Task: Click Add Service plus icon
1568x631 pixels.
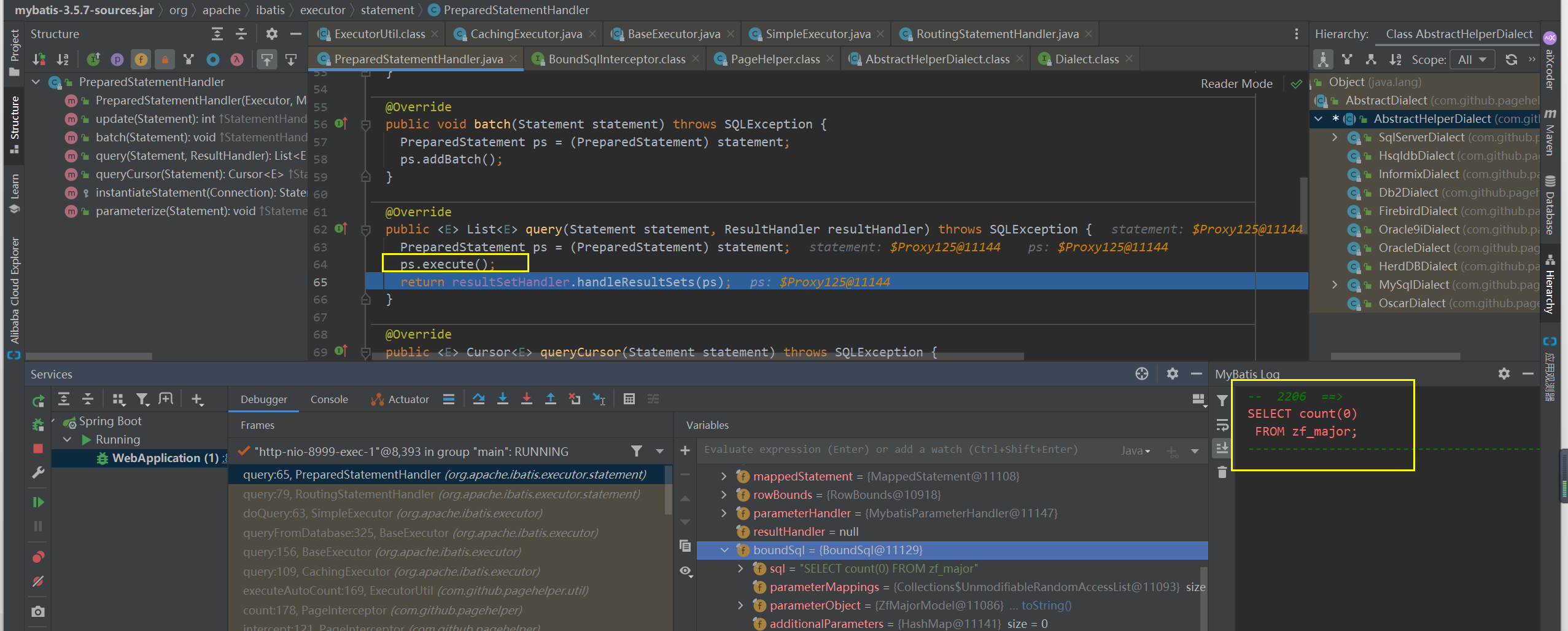Action: click(x=197, y=399)
